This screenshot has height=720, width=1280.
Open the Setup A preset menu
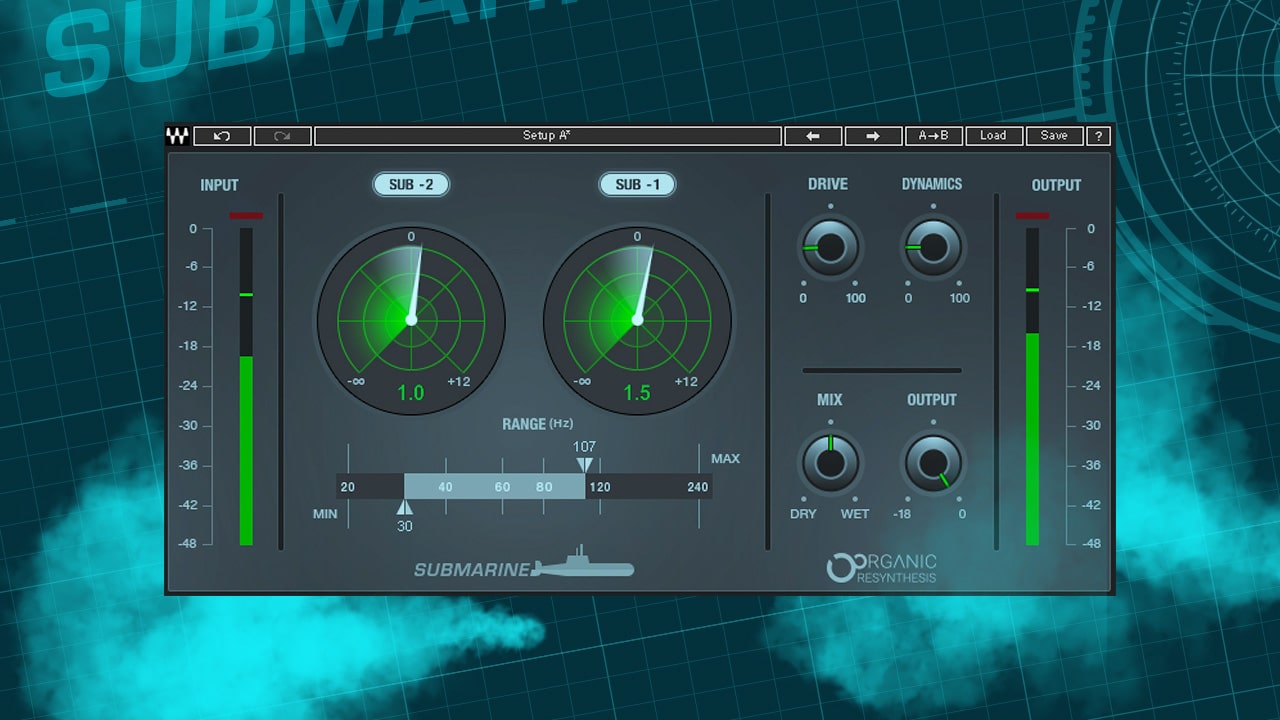547,136
